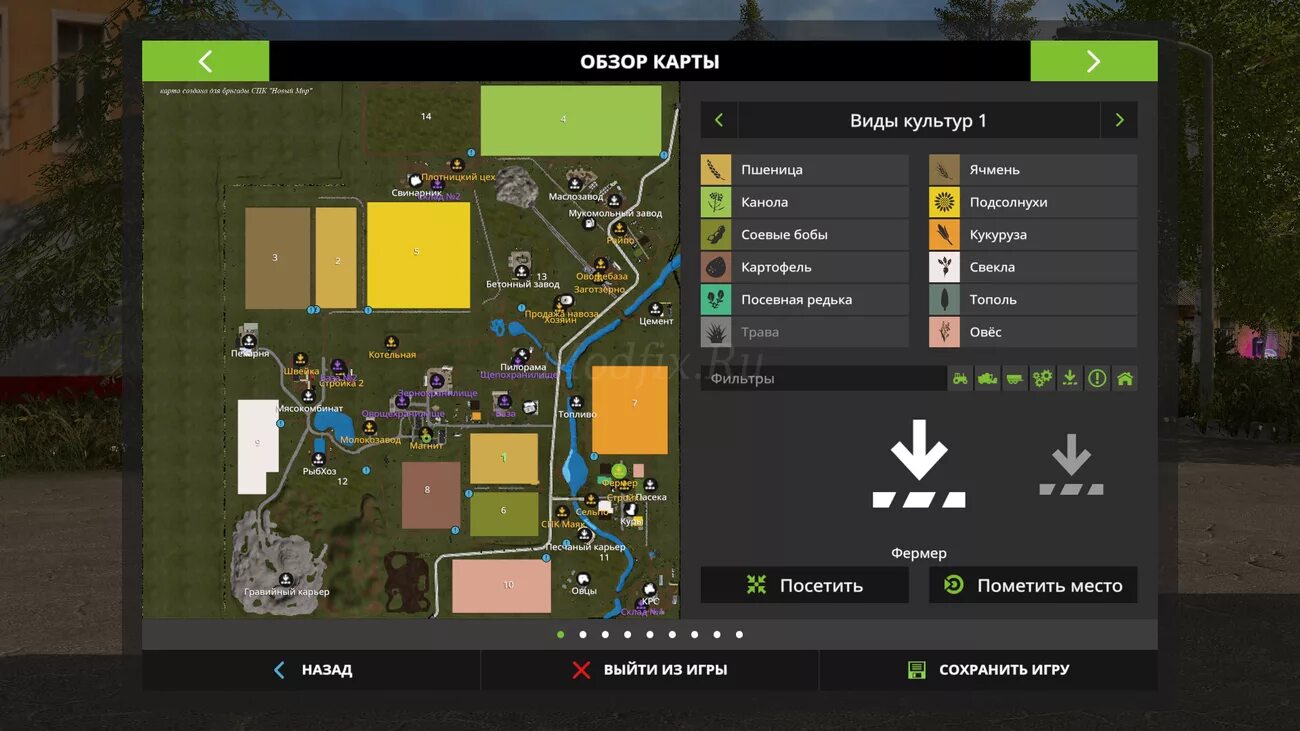Click the Ячмень color icon

pos(944,170)
